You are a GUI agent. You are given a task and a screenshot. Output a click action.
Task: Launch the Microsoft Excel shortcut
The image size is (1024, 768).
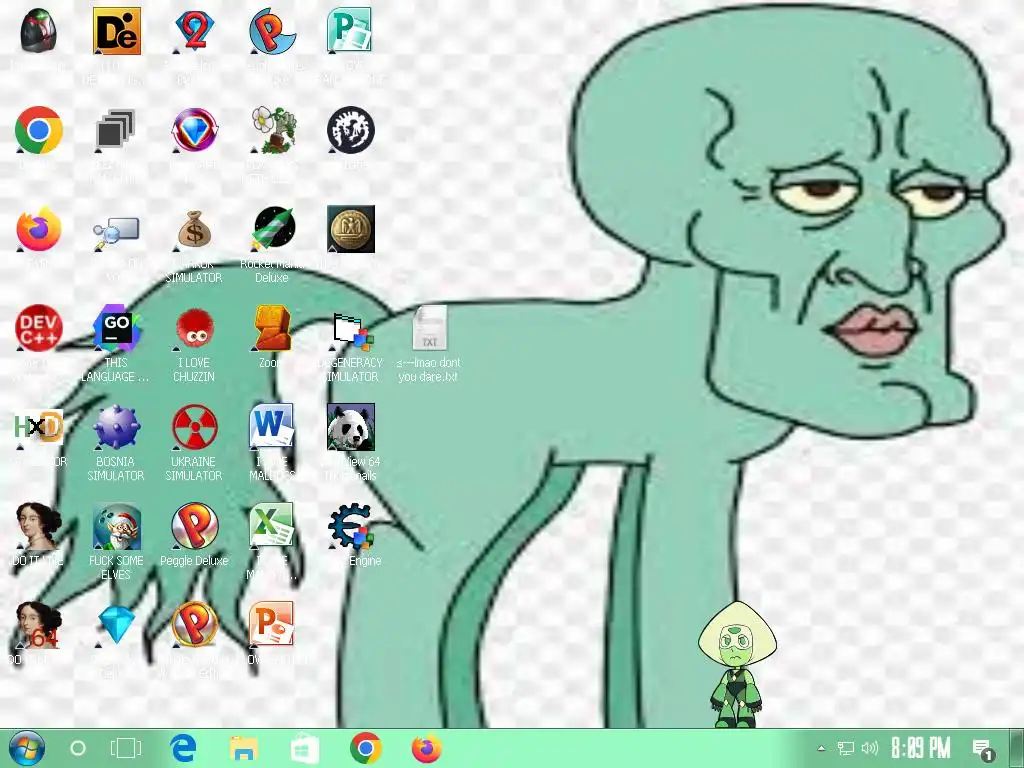pyautogui.click(x=272, y=527)
